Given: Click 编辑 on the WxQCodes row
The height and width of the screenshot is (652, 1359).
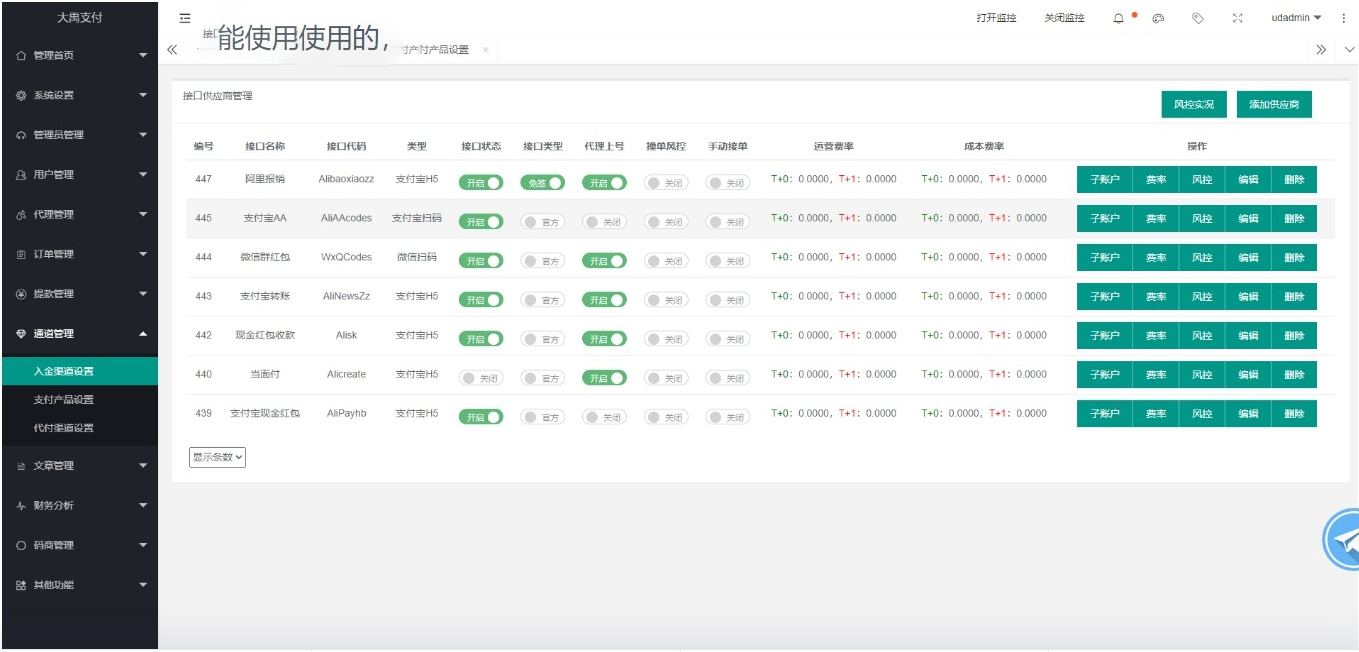Looking at the screenshot, I should pos(1248,257).
